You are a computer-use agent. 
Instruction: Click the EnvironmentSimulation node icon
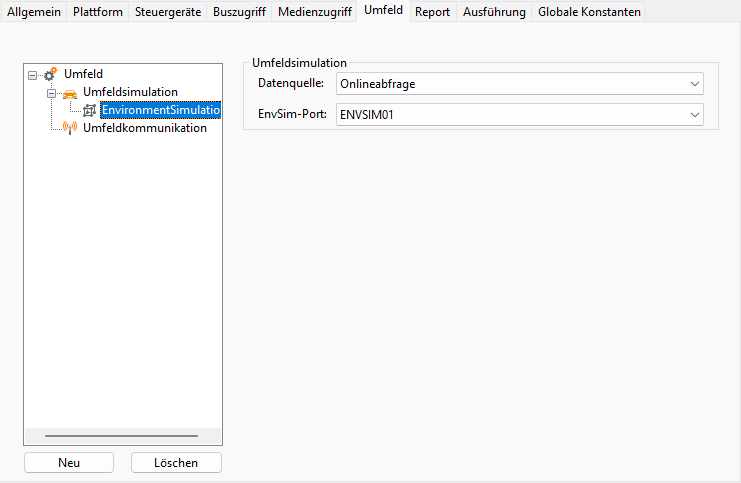89,111
